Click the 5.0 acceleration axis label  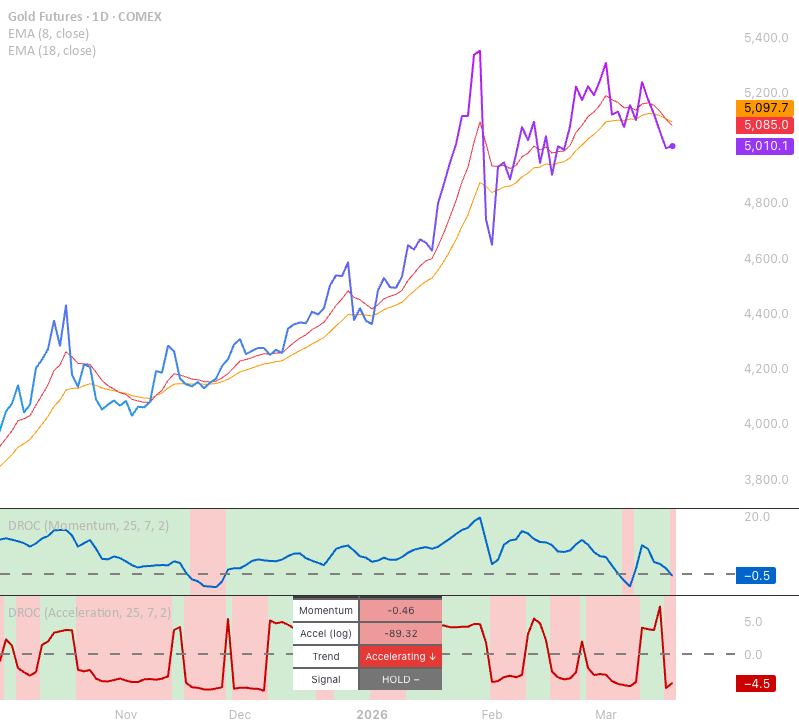pos(753,622)
